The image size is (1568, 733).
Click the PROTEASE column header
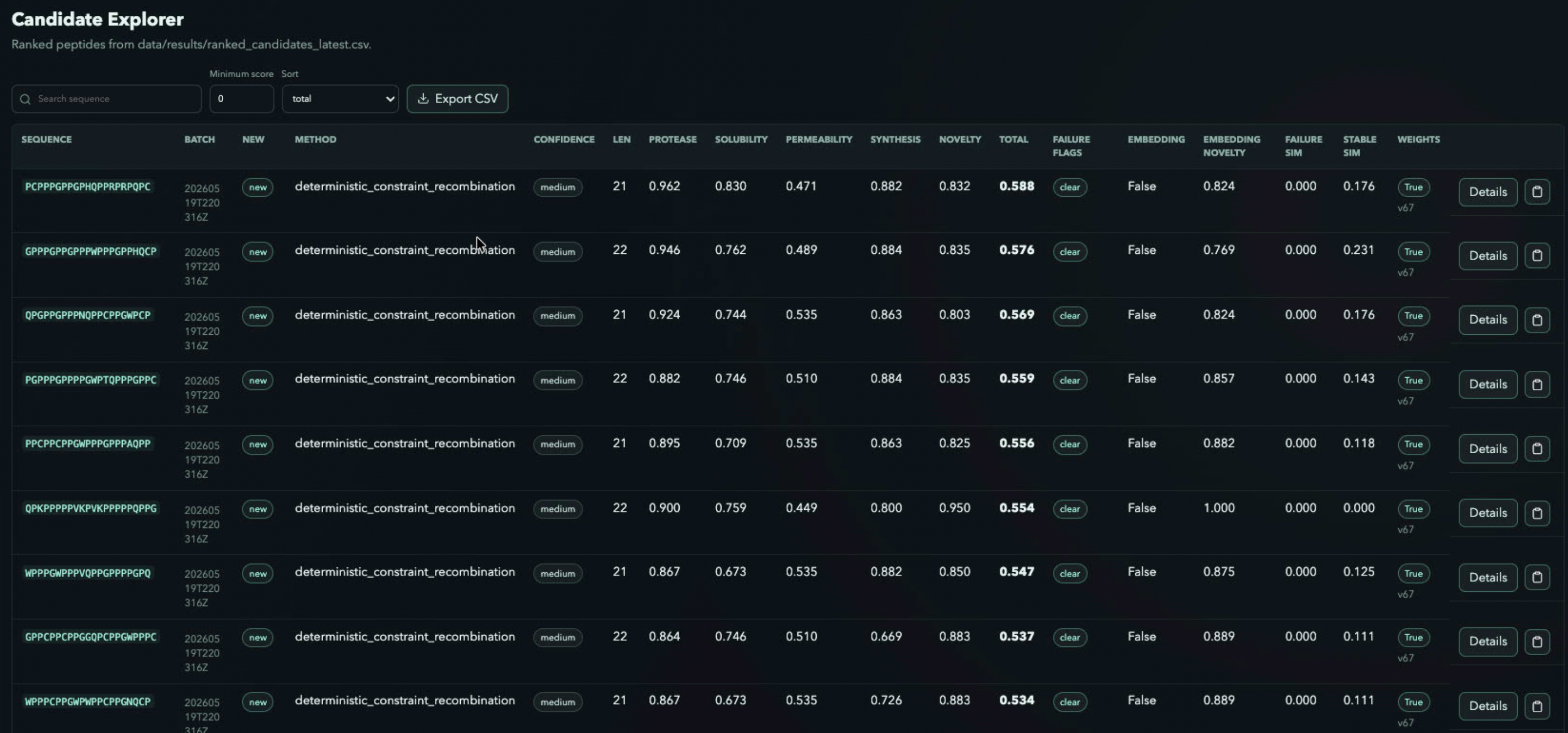click(672, 139)
